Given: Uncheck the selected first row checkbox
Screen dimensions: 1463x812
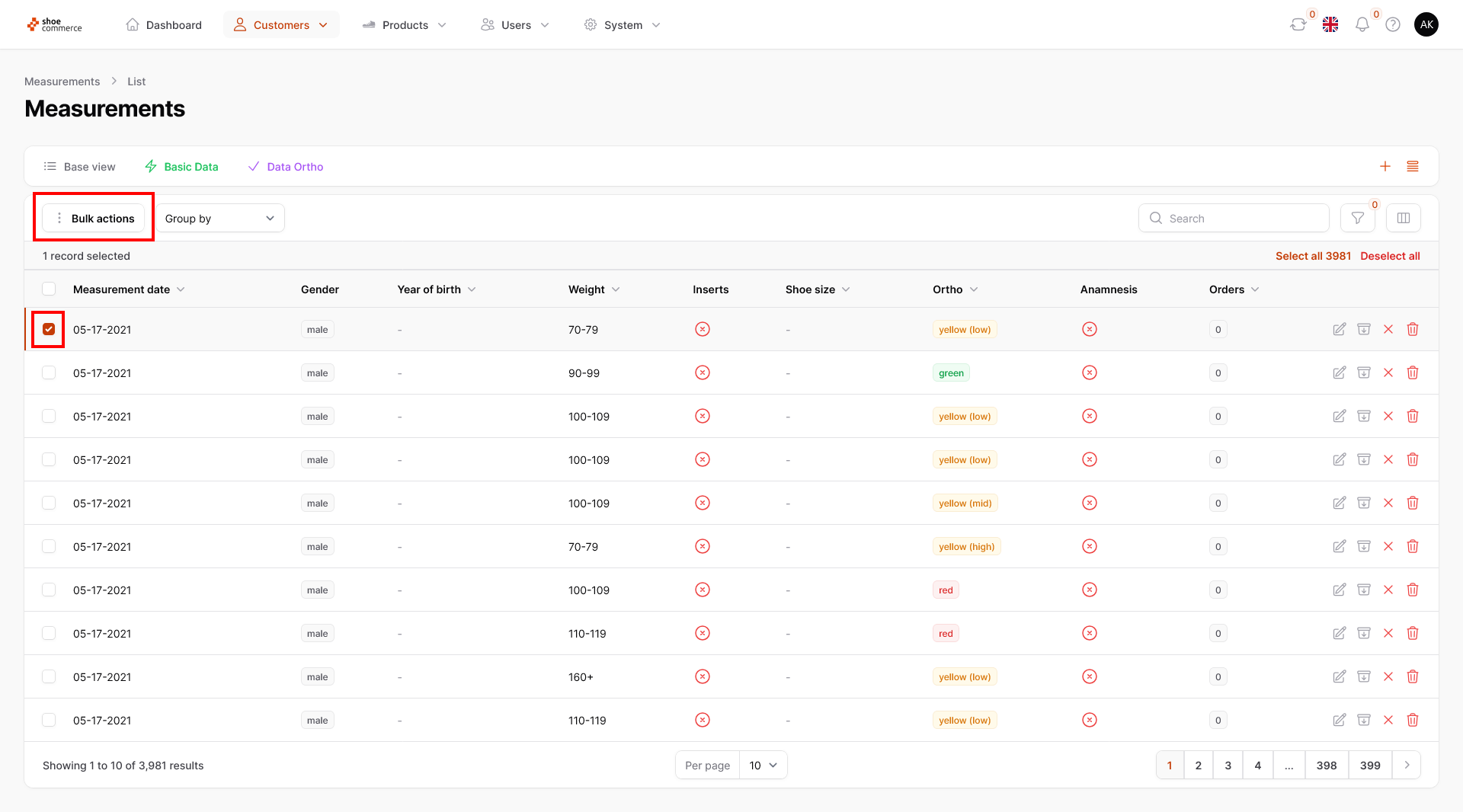Looking at the screenshot, I should click(49, 330).
